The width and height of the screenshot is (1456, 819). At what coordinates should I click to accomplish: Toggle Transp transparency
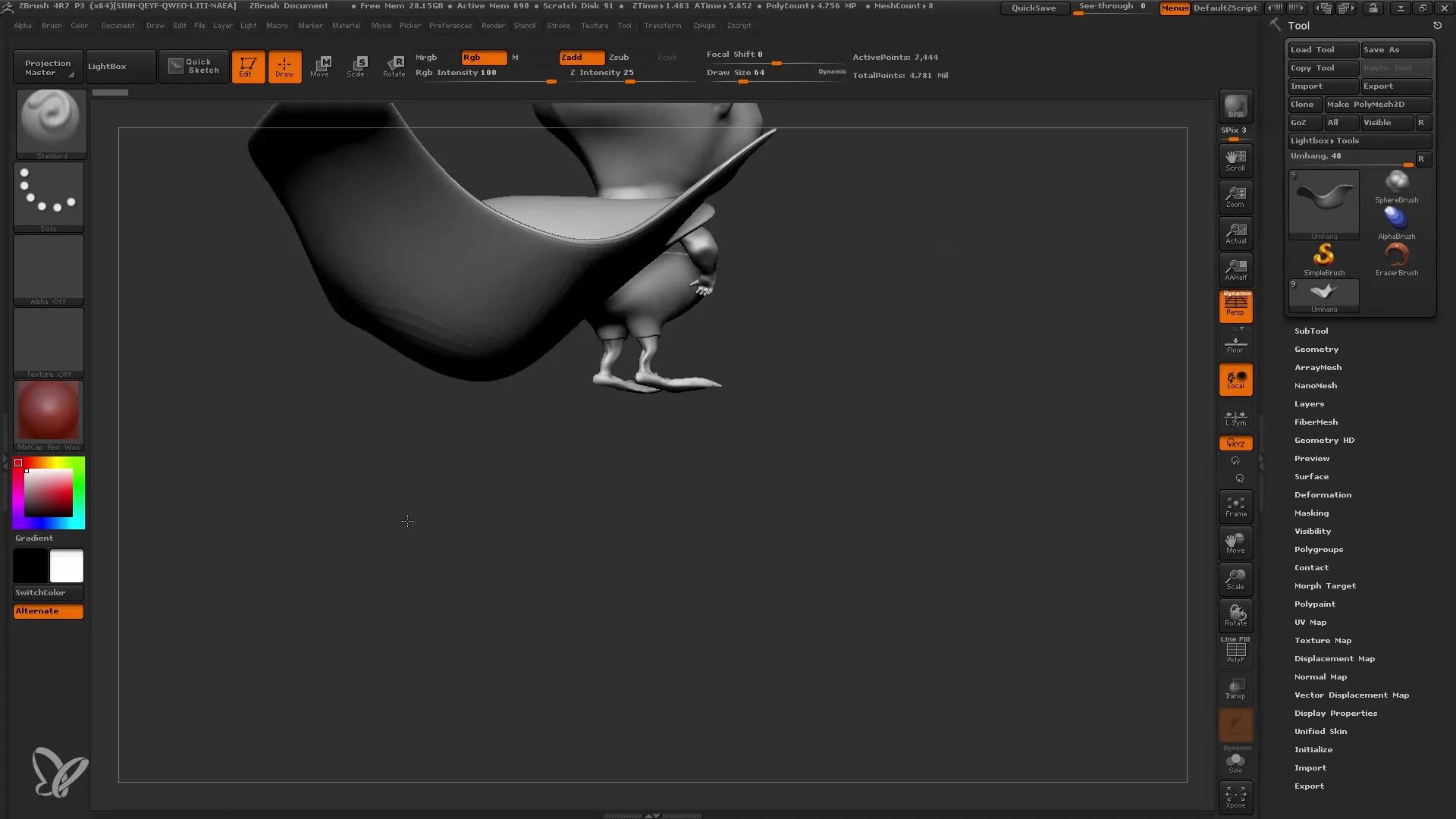(1235, 689)
